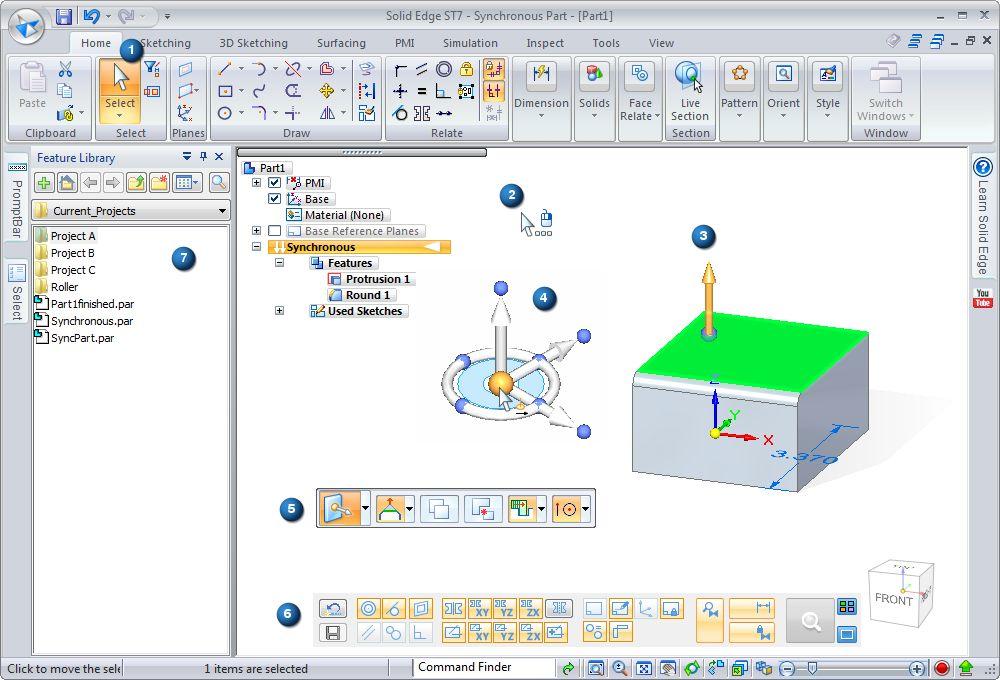Click the green plus Add Entry icon
1000x680 pixels.
(x=44, y=183)
